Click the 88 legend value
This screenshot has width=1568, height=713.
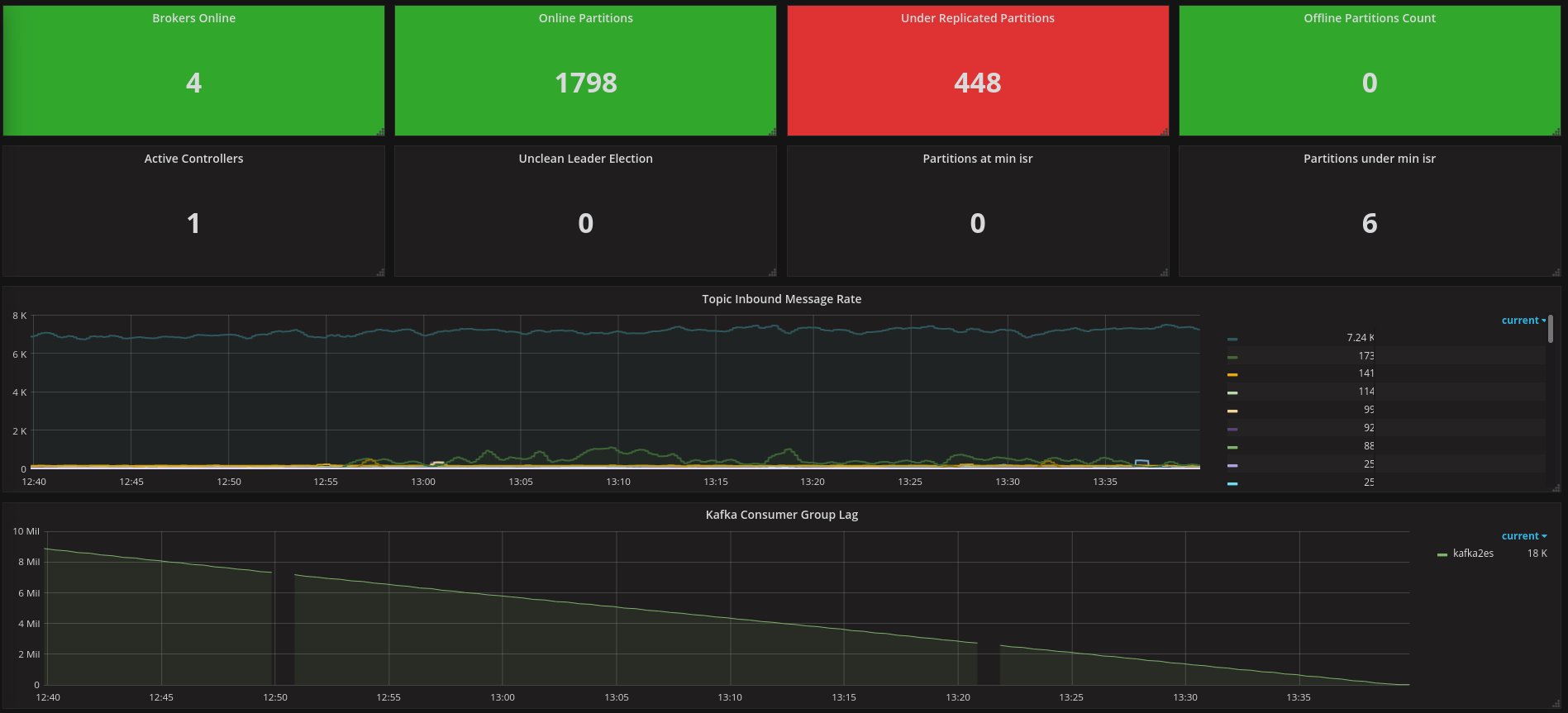[x=1369, y=446]
